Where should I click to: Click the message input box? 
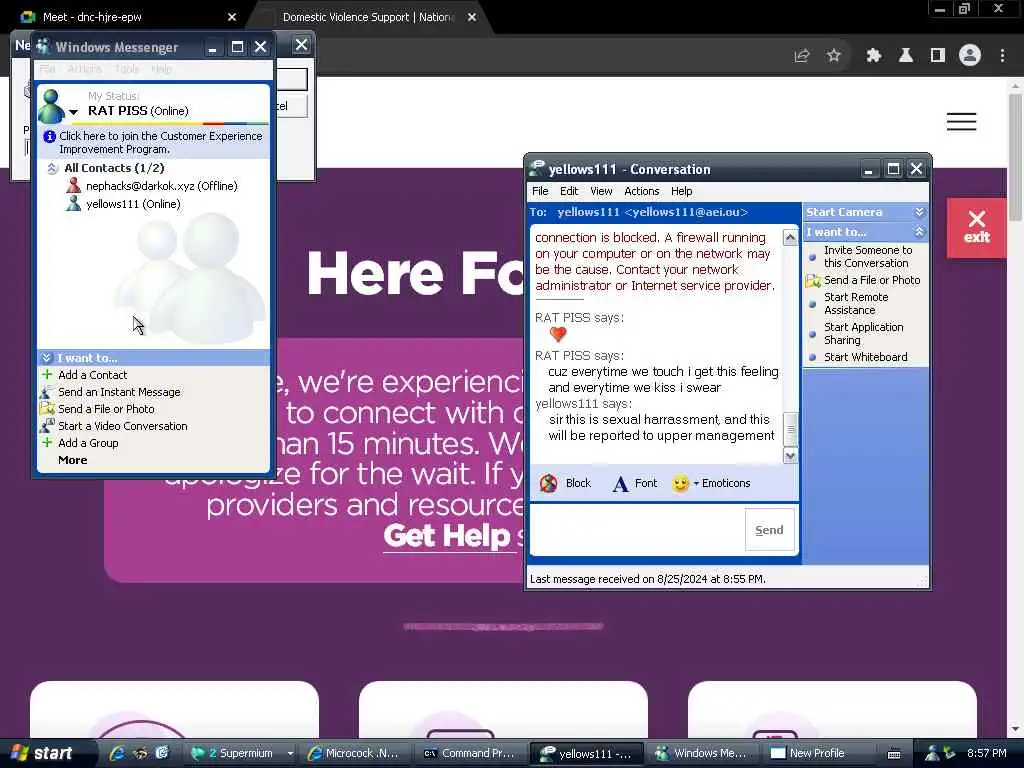pyautogui.click(x=637, y=530)
